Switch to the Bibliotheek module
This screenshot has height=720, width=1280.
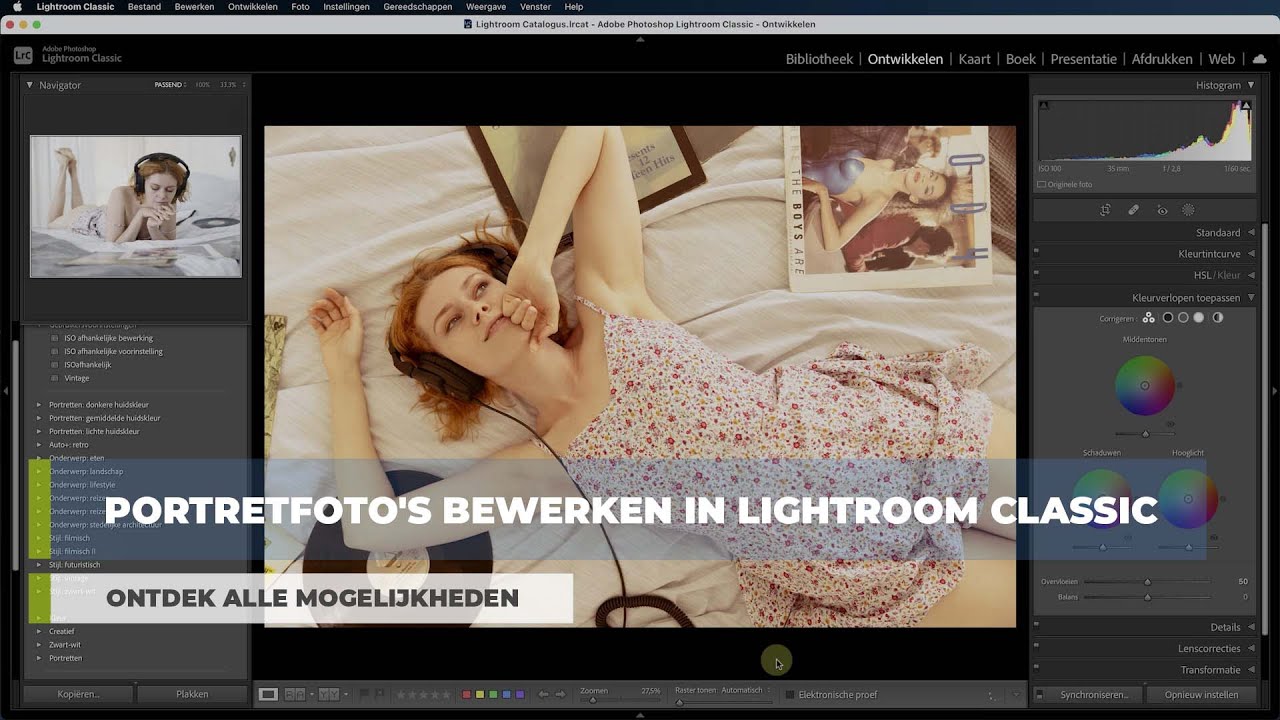click(819, 59)
